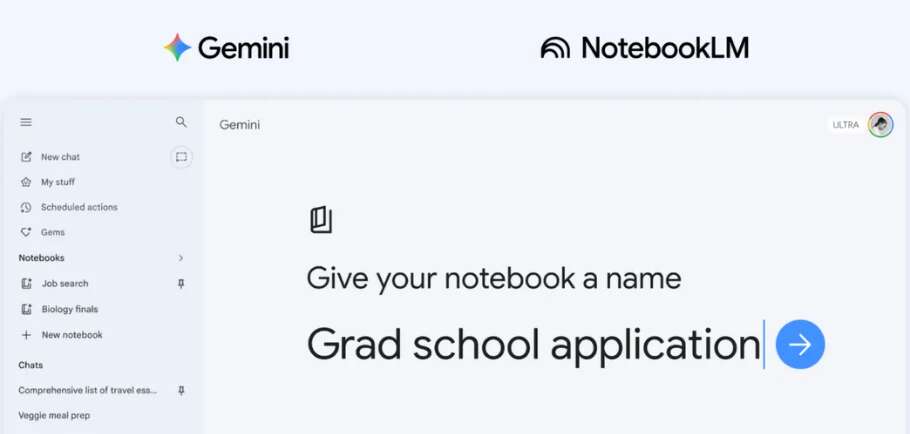Open the Job search notebook
This screenshot has width=910, height=434.
click(64, 283)
